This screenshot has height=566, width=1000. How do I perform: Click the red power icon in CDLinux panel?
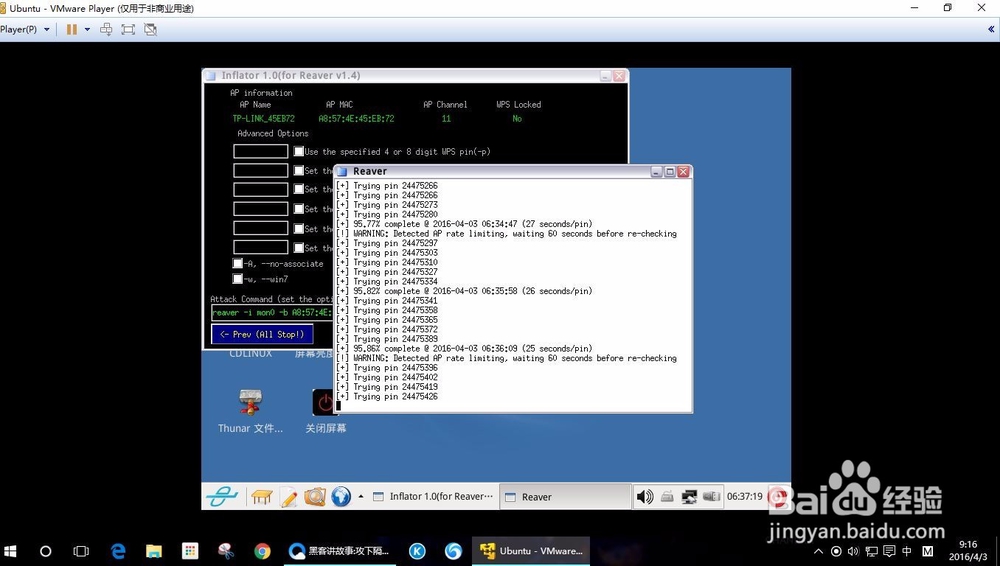click(x=777, y=496)
